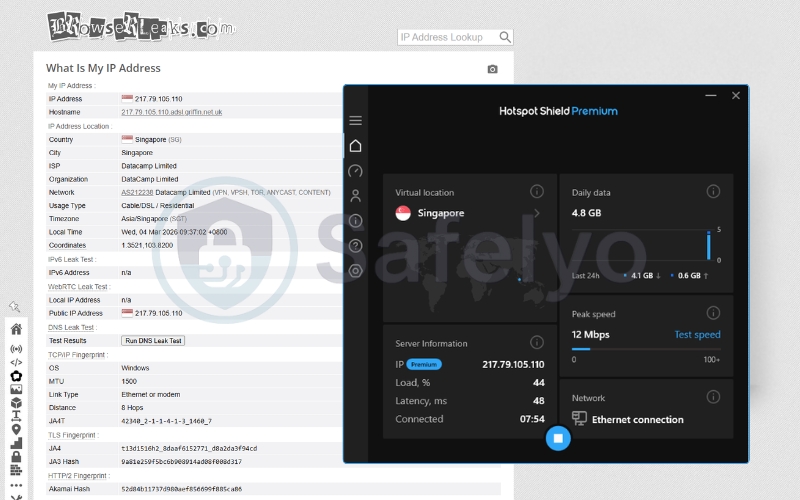800x500 pixels.
Task: Click the Test speed link
Action: 697,335
